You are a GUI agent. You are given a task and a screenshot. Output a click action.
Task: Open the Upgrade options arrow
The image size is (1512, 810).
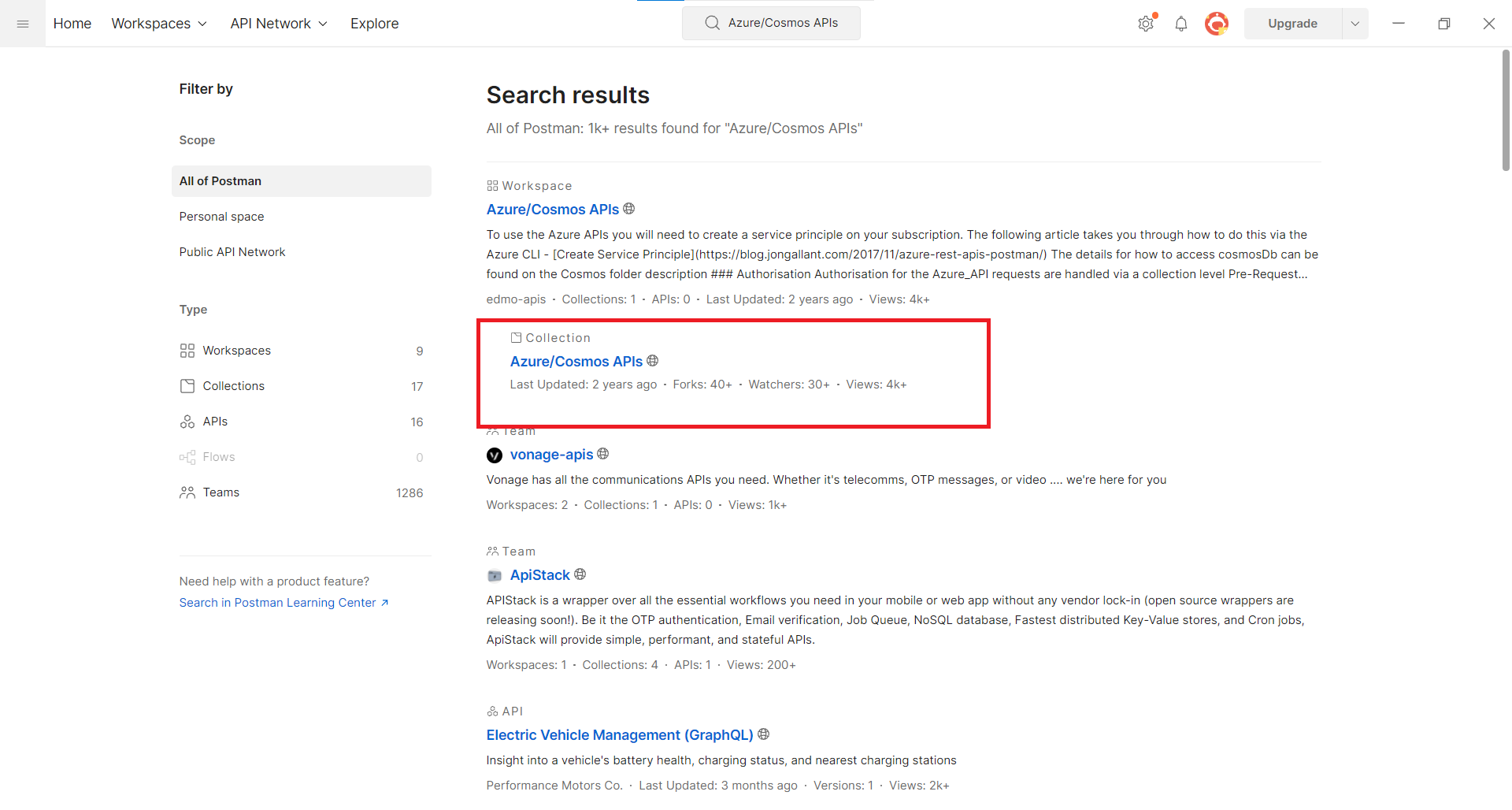coord(1355,24)
